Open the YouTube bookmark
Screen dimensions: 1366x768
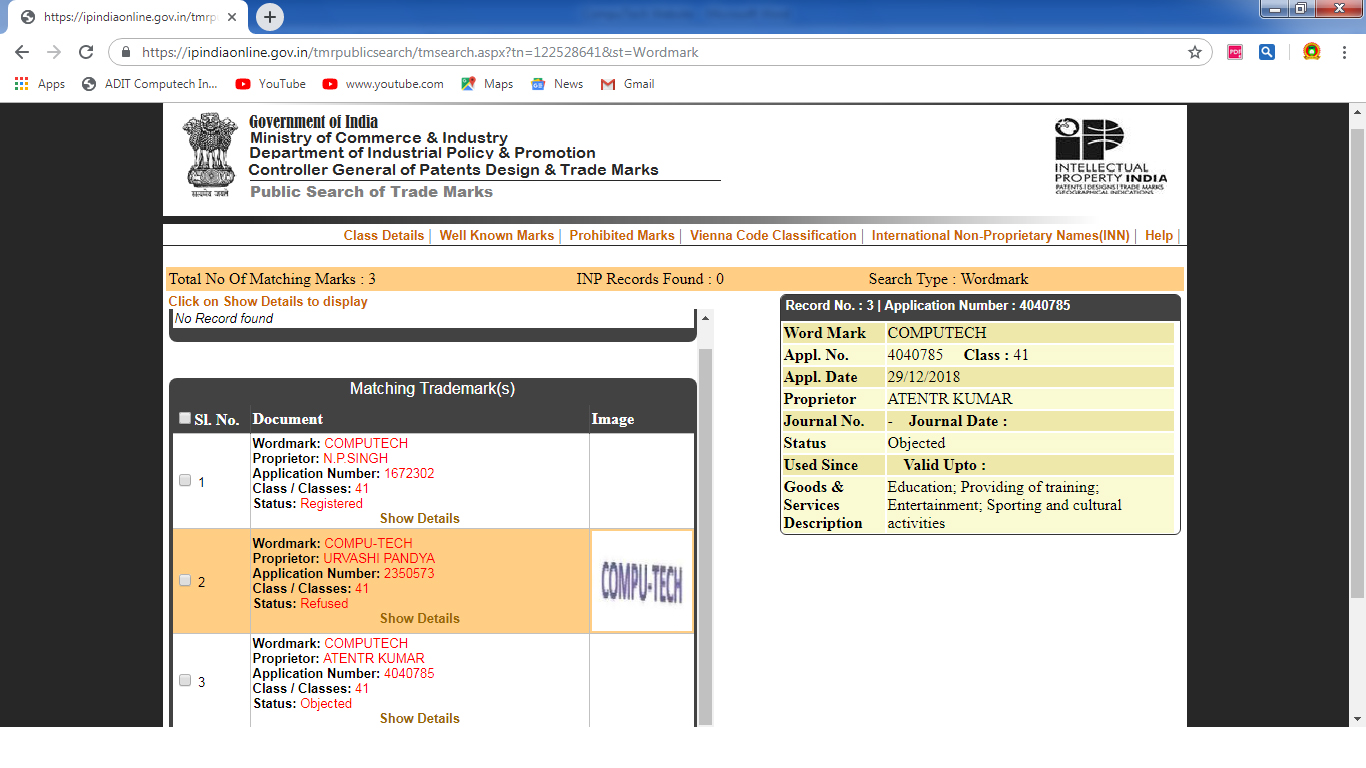271,84
